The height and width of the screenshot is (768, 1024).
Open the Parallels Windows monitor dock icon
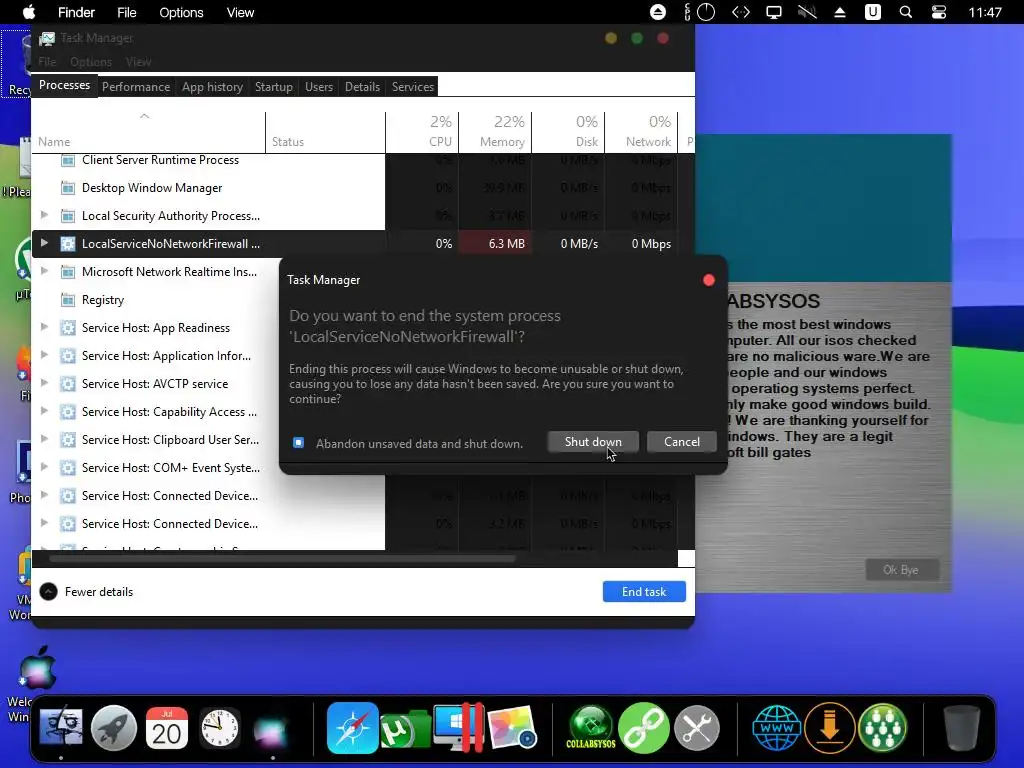[460, 728]
